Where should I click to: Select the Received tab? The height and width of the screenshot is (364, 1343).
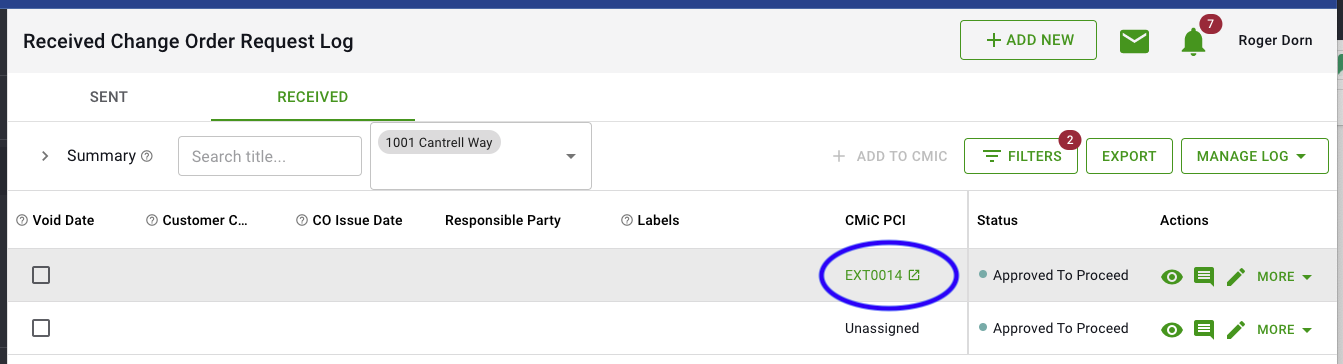tap(313, 97)
